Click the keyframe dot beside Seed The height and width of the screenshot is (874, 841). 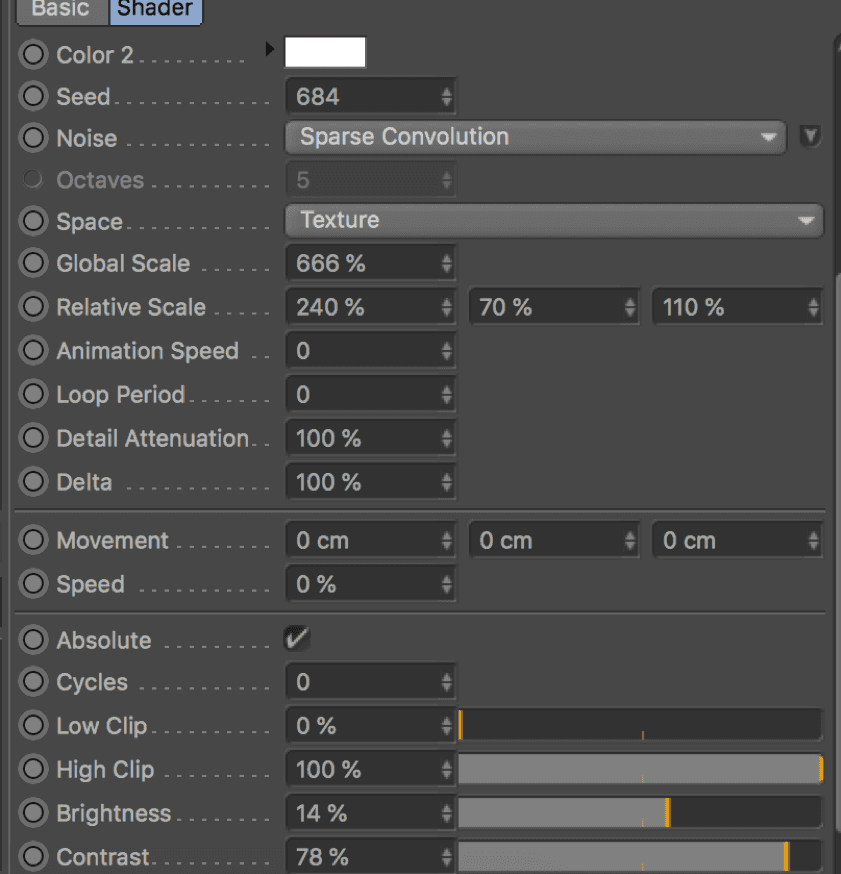(x=34, y=97)
